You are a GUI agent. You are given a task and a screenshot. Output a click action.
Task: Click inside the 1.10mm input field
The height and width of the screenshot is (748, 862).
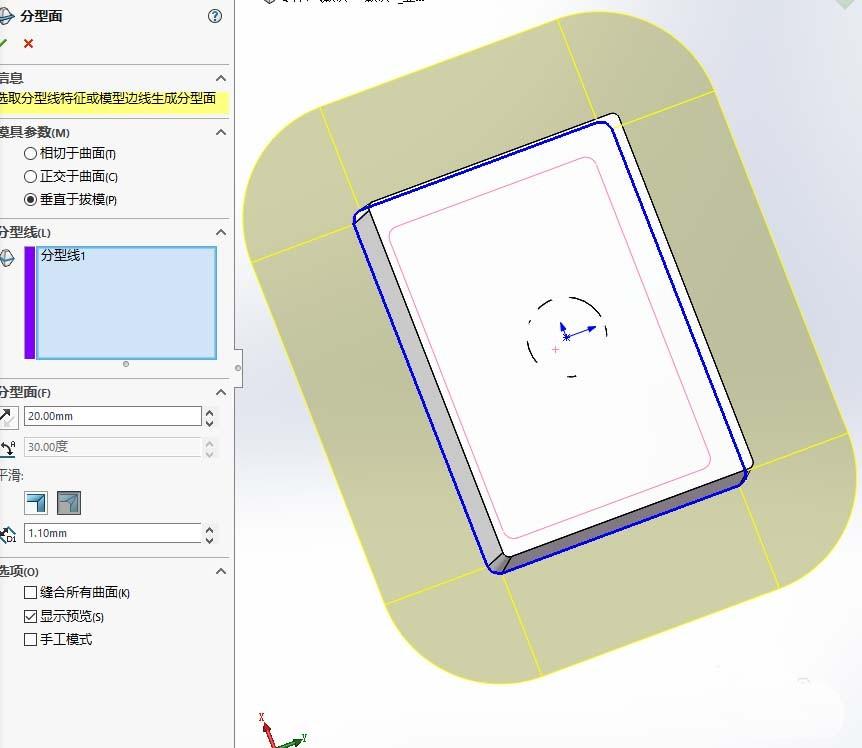coord(115,533)
